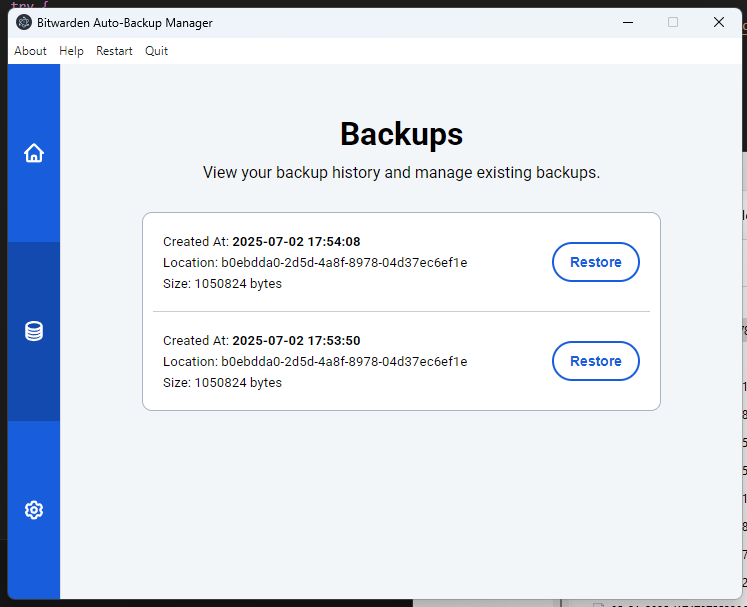Restore the backup created at 17:53:50
Image resolution: width=747 pixels, height=607 pixels.
click(596, 361)
